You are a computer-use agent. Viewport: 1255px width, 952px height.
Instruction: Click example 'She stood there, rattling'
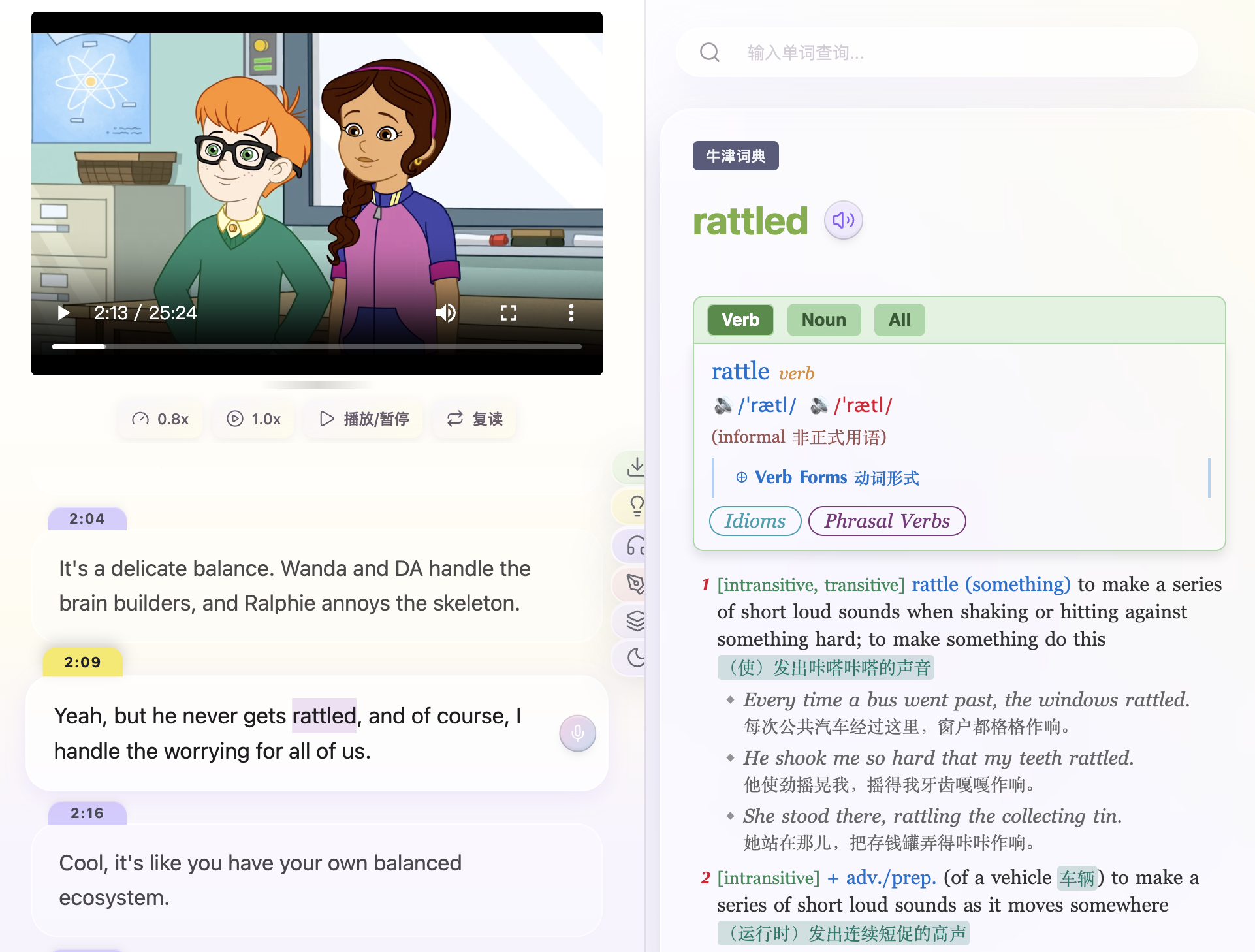(x=932, y=816)
